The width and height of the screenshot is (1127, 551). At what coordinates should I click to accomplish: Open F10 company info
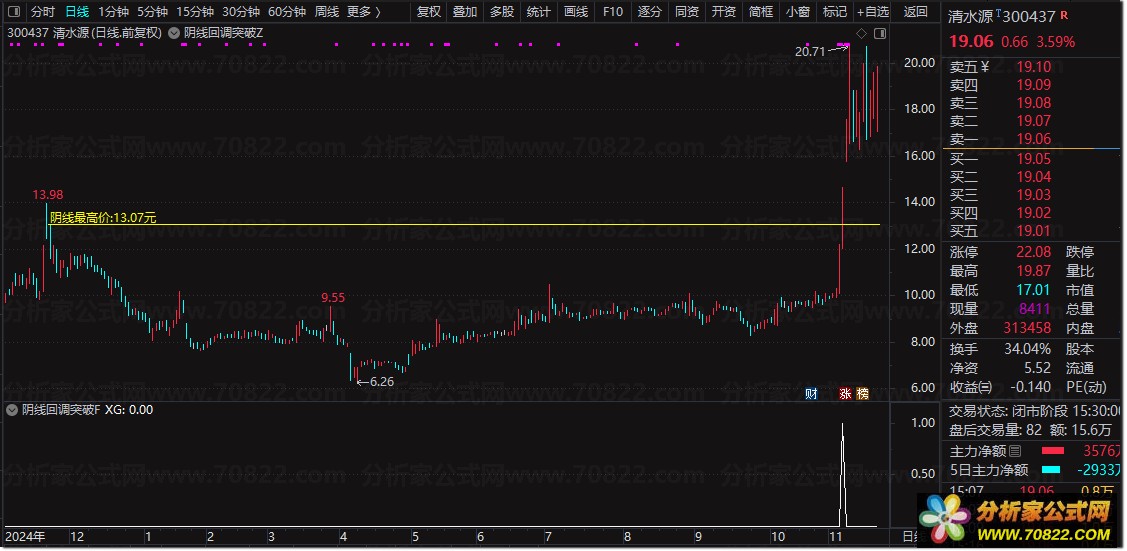point(613,11)
